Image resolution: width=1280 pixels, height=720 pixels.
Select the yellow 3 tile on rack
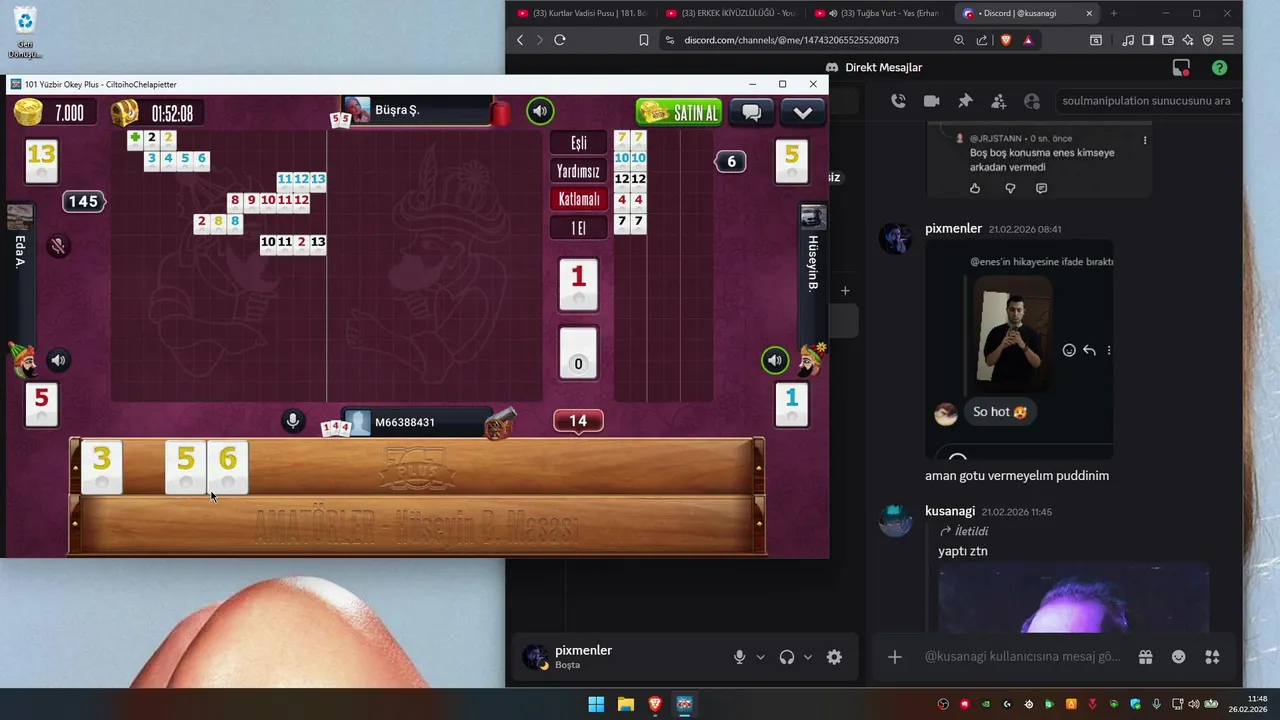tap(101, 467)
